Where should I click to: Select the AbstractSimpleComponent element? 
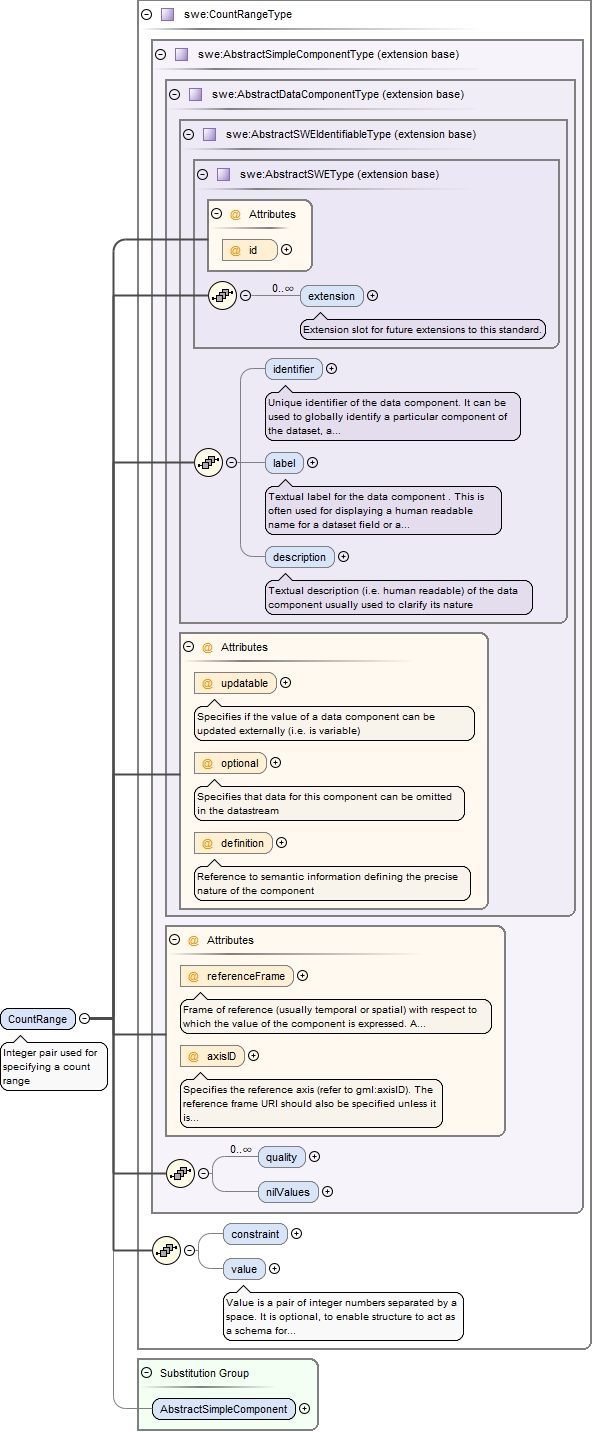[x=225, y=1410]
